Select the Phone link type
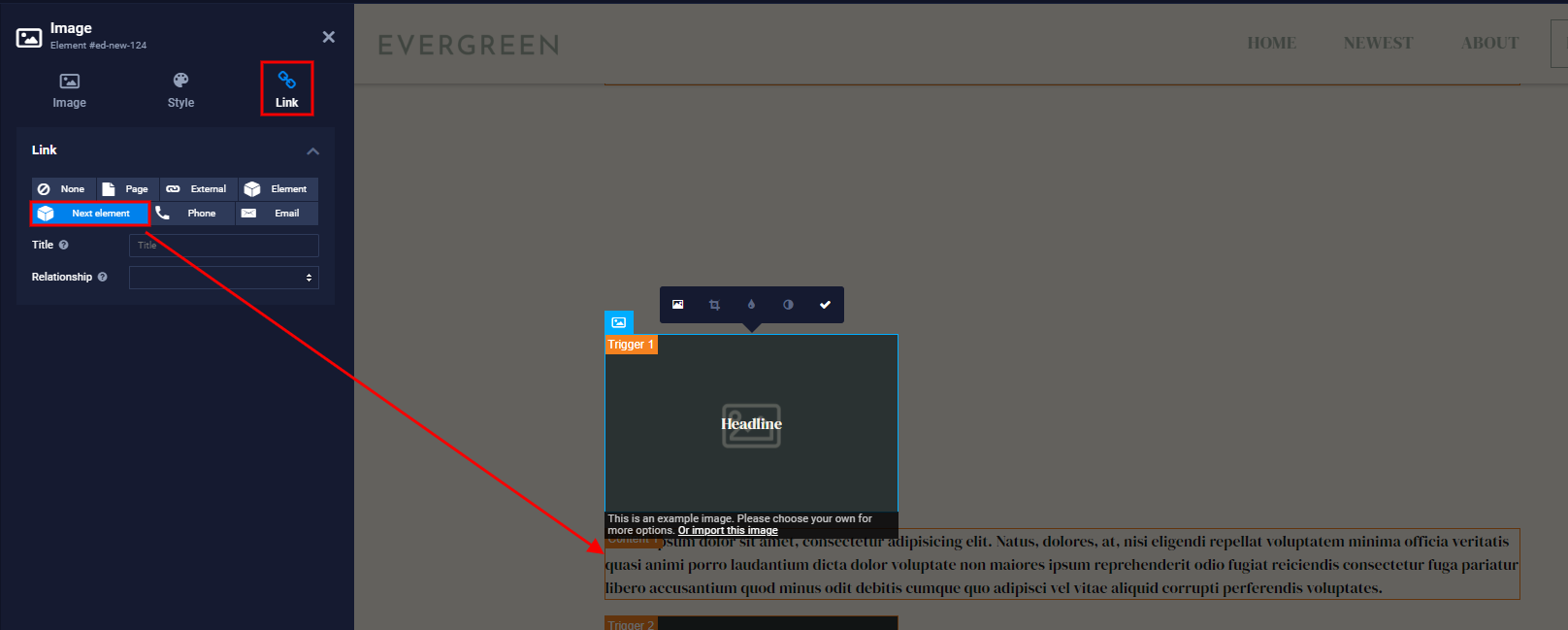 tap(190, 214)
